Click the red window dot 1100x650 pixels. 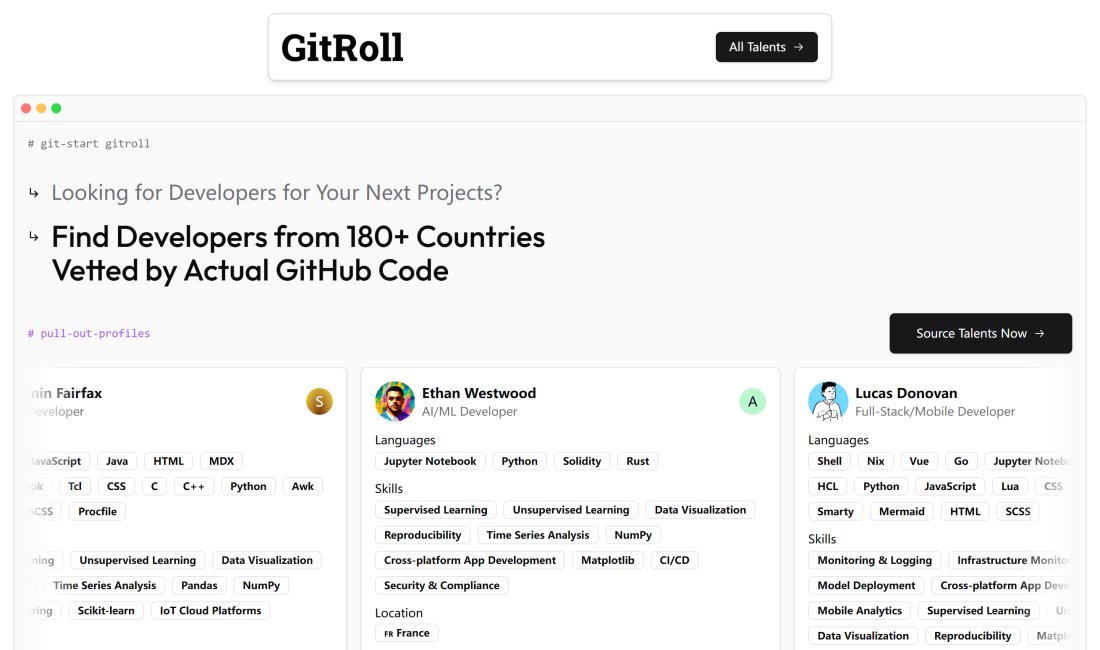click(26, 108)
